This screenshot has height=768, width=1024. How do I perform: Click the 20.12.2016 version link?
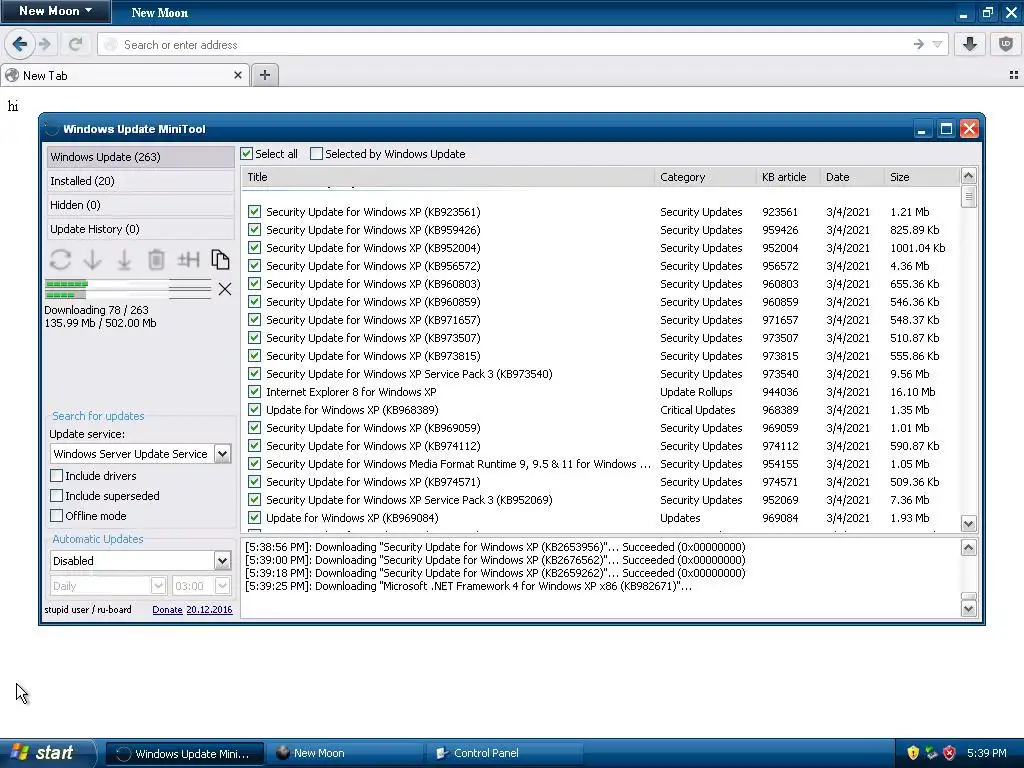pyautogui.click(x=209, y=609)
